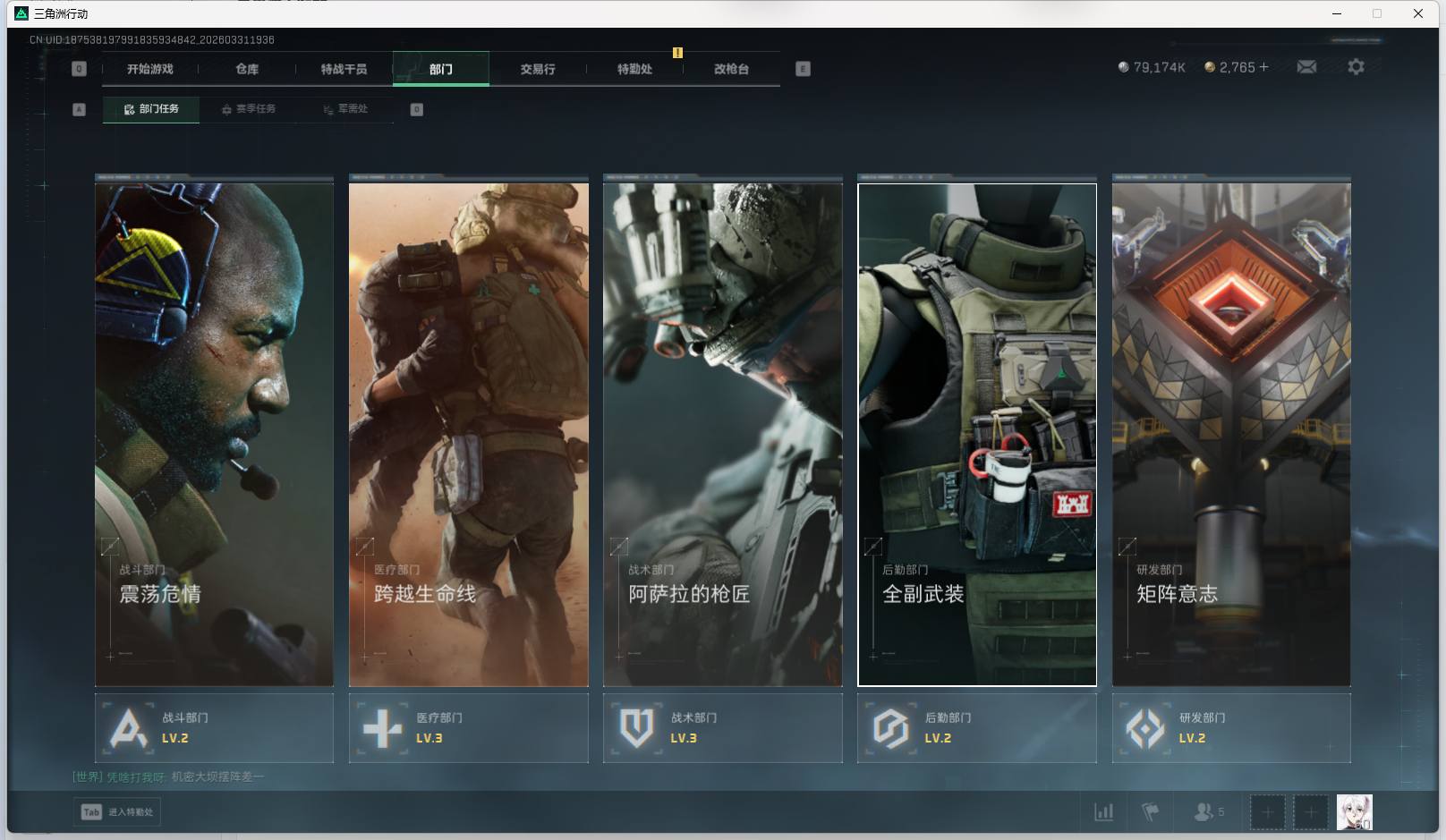Click the 医疗部门 cross emblem icon
The height and width of the screenshot is (840, 1446).
pyautogui.click(x=382, y=728)
